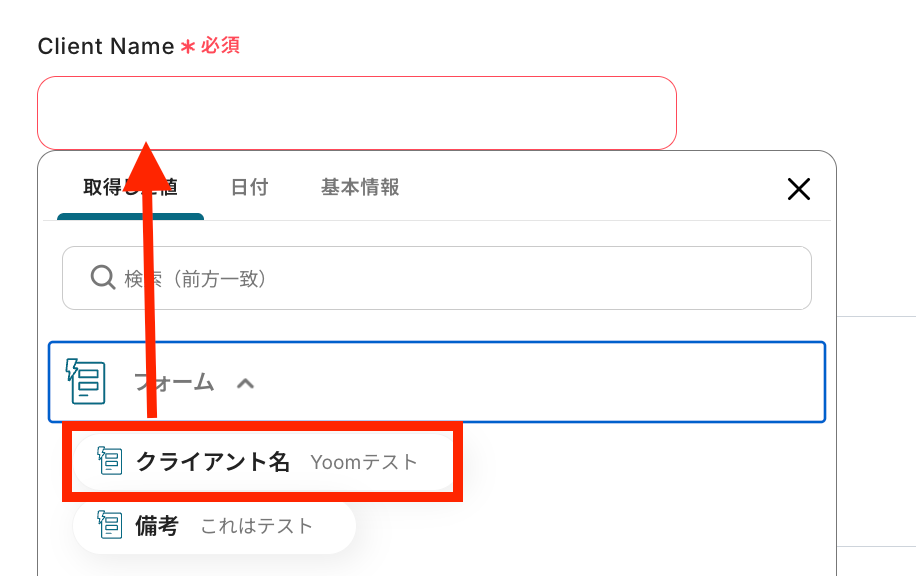Close the value picker with X

(x=798, y=189)
